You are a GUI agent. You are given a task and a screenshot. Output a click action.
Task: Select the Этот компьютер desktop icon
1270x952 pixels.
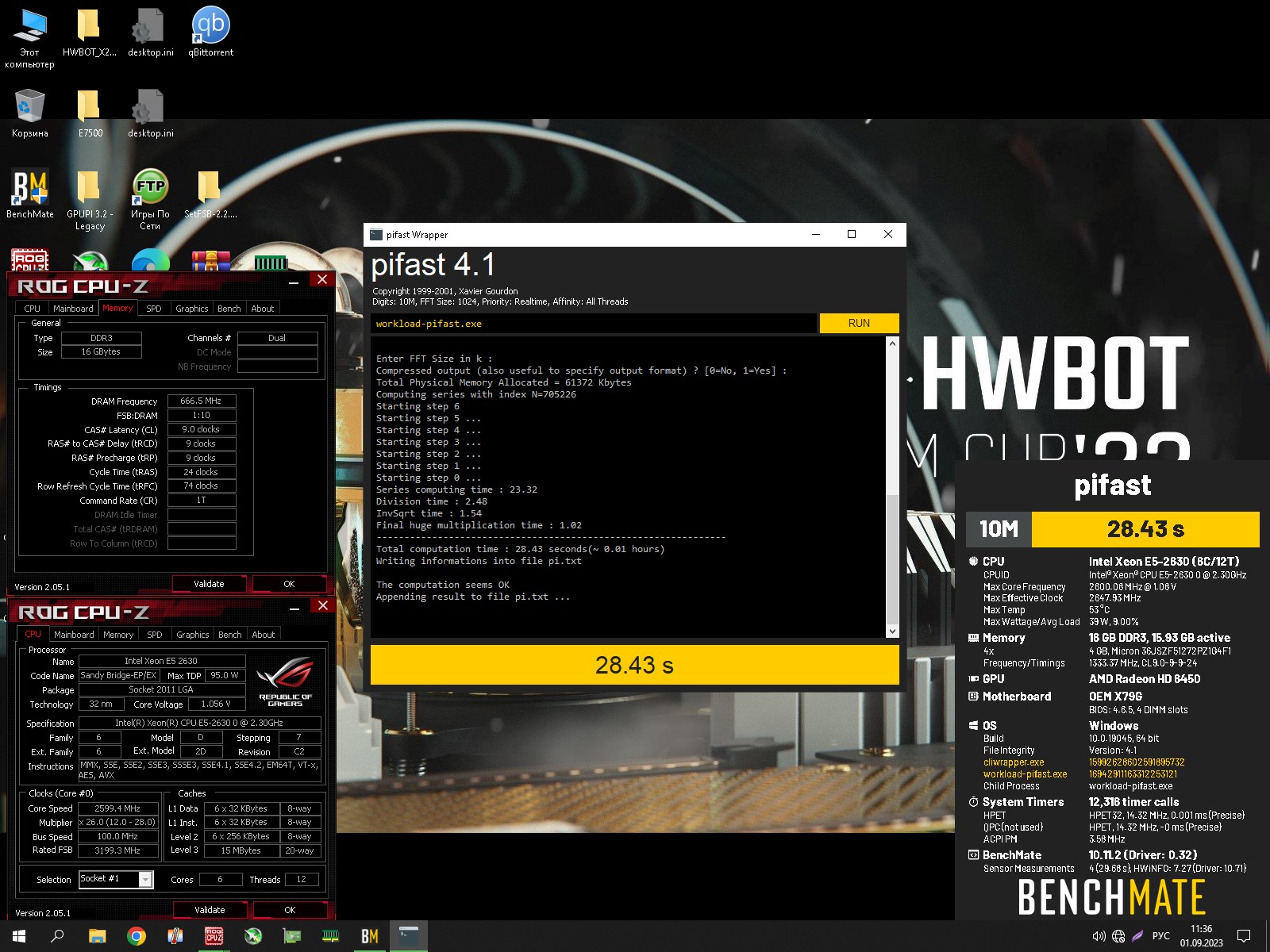click(29, 38)
